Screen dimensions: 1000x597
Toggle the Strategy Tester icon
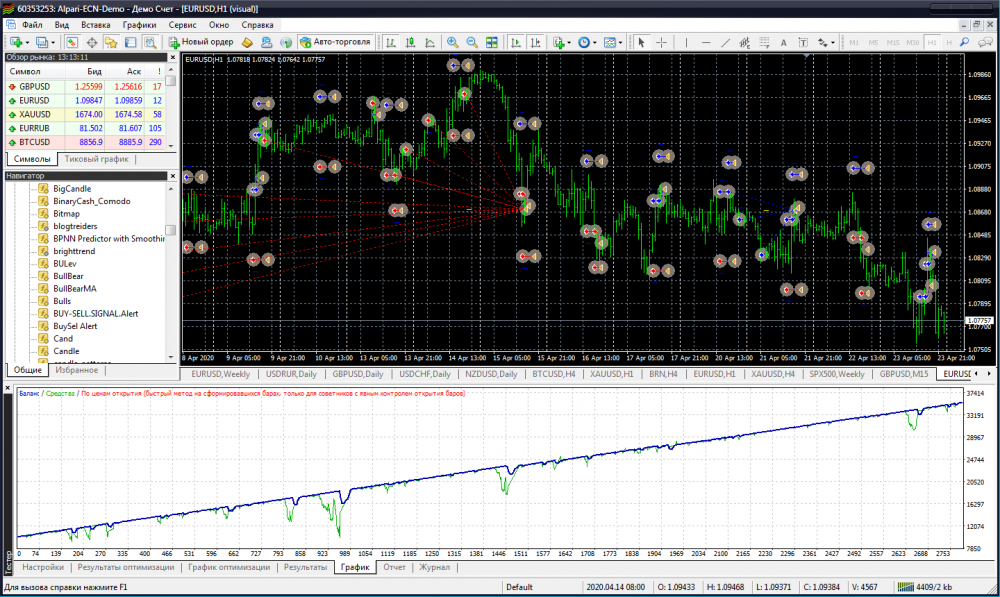[150, 42]
